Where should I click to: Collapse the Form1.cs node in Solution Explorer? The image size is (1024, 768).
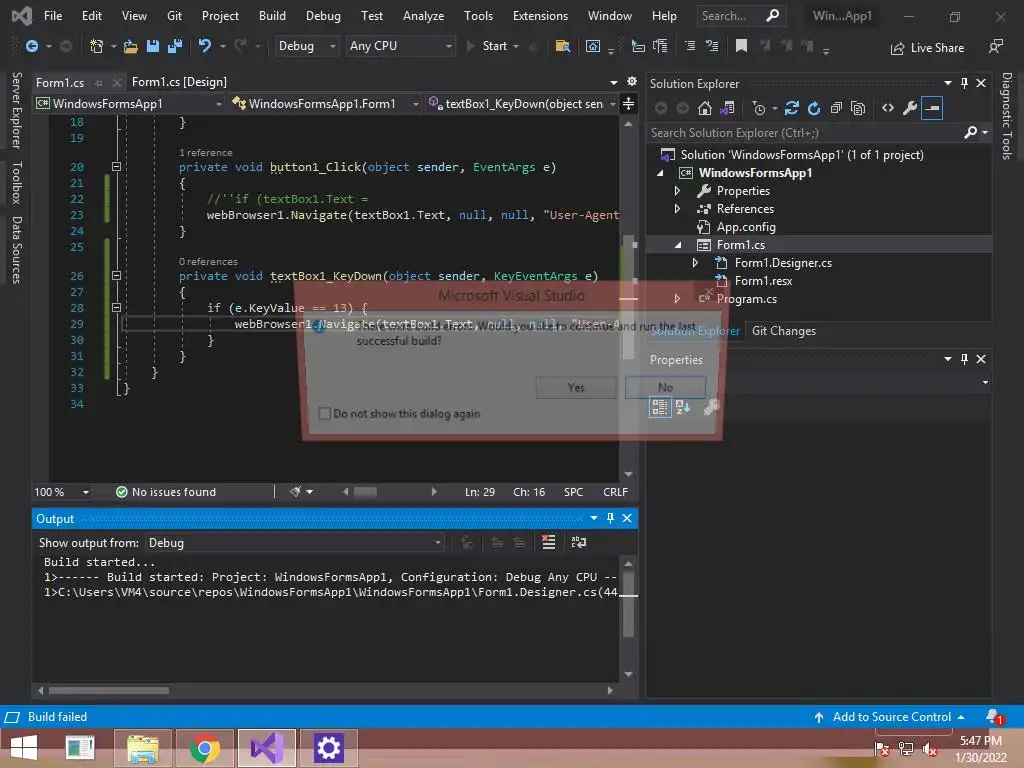pyautogui.click(x=678, y=245)
